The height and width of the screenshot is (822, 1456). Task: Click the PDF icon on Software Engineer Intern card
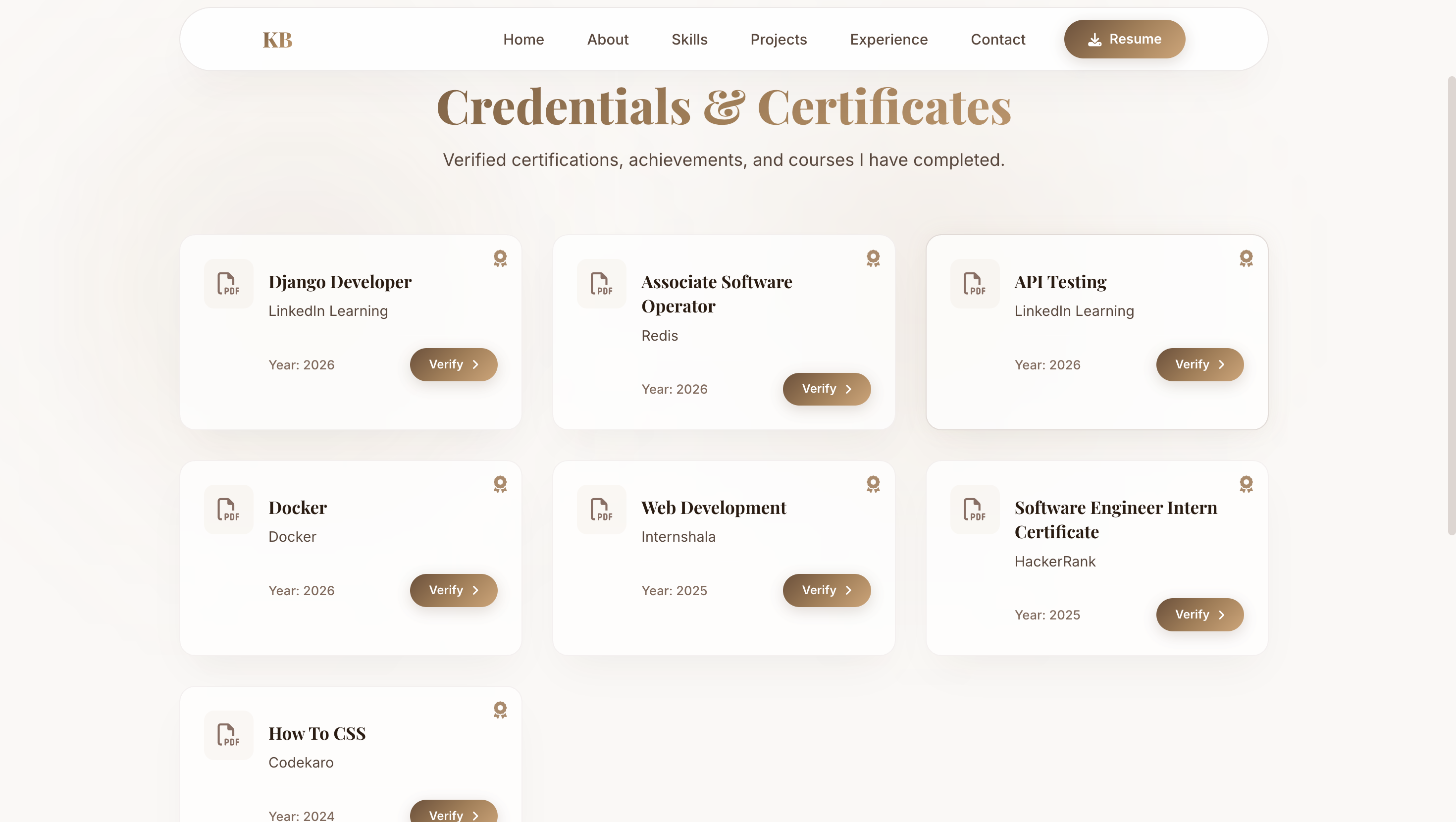tap(975, 510)
